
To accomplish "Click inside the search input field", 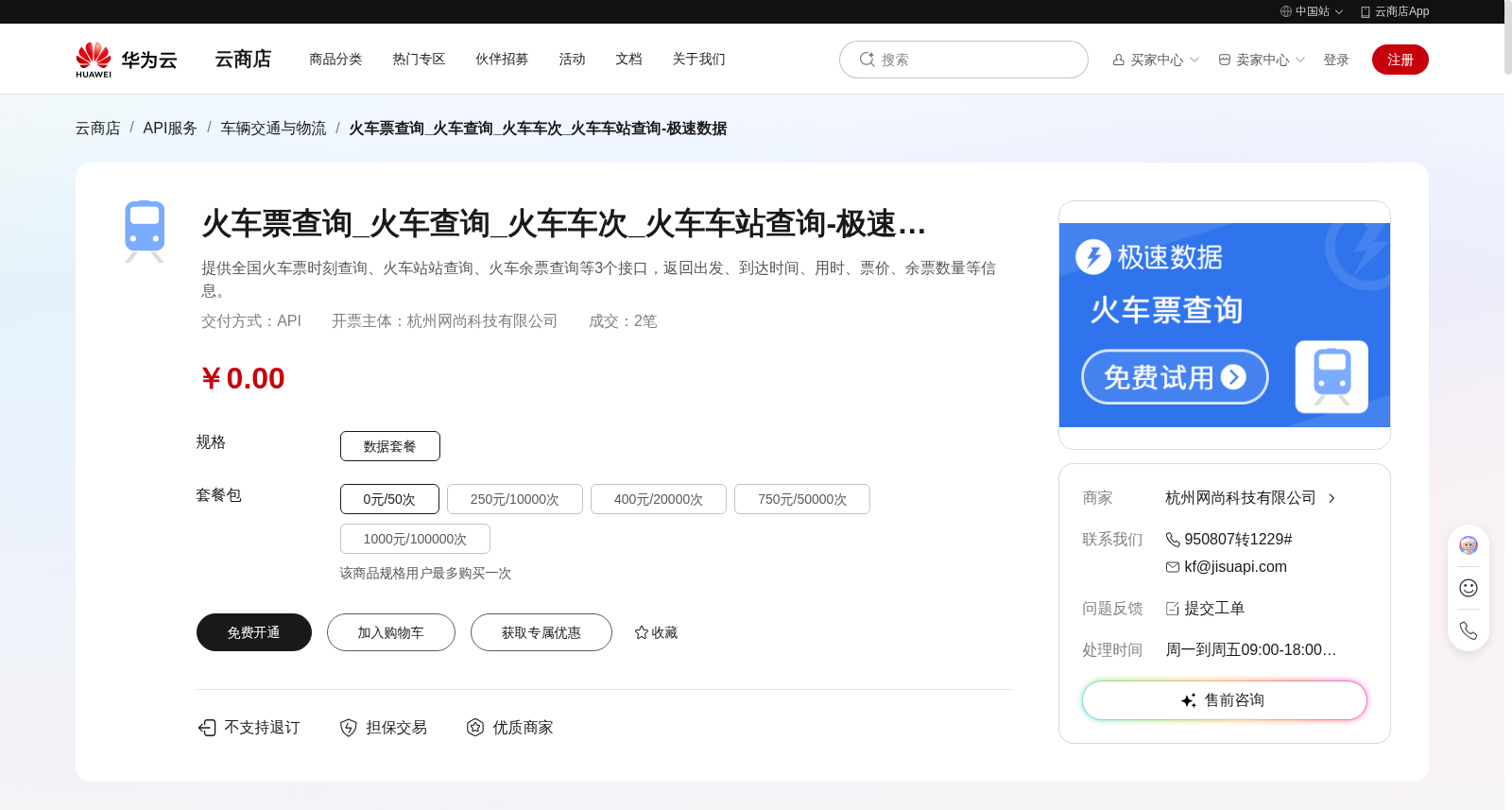I will tap(964, 60).
